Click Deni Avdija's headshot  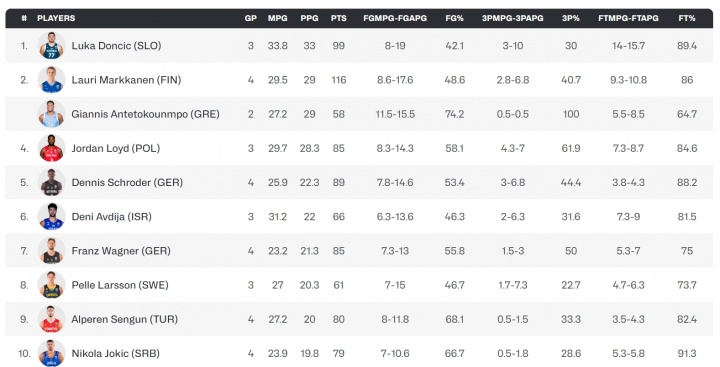[51, 216]
